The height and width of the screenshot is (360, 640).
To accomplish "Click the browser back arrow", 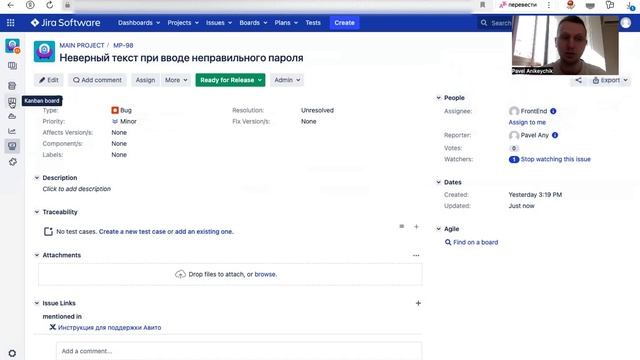I will click(x=11, y=5).
